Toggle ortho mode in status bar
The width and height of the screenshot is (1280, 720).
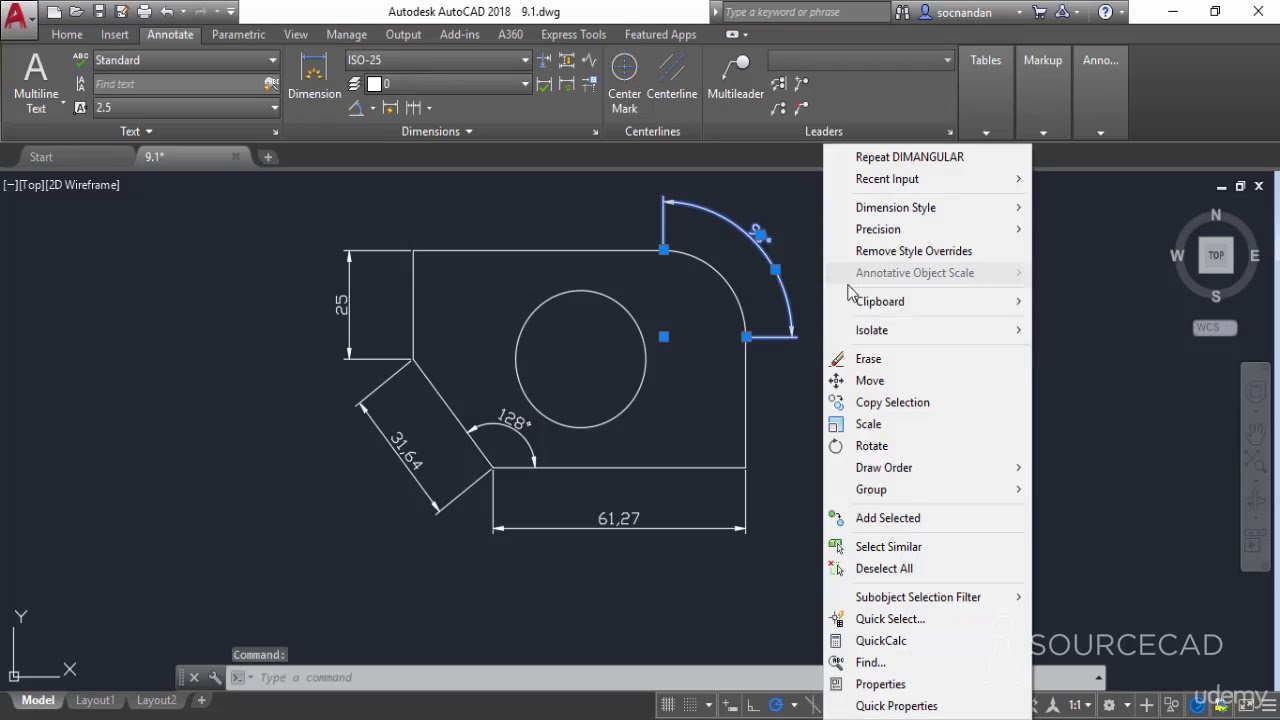pos(753,705)
